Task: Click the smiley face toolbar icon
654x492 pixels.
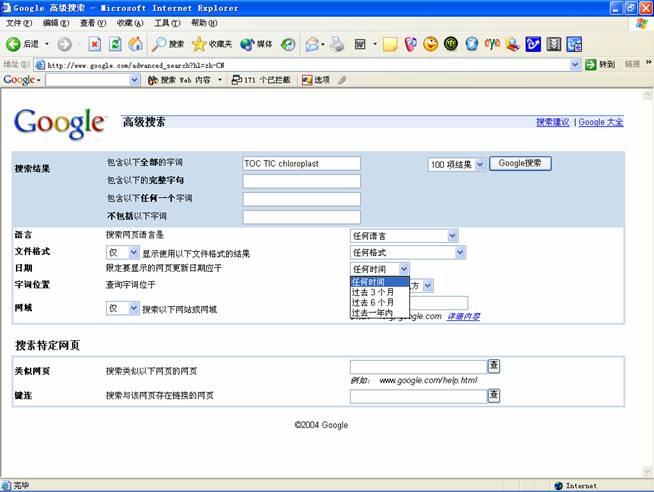Action: pyautogui.click(x=431, y=44)
